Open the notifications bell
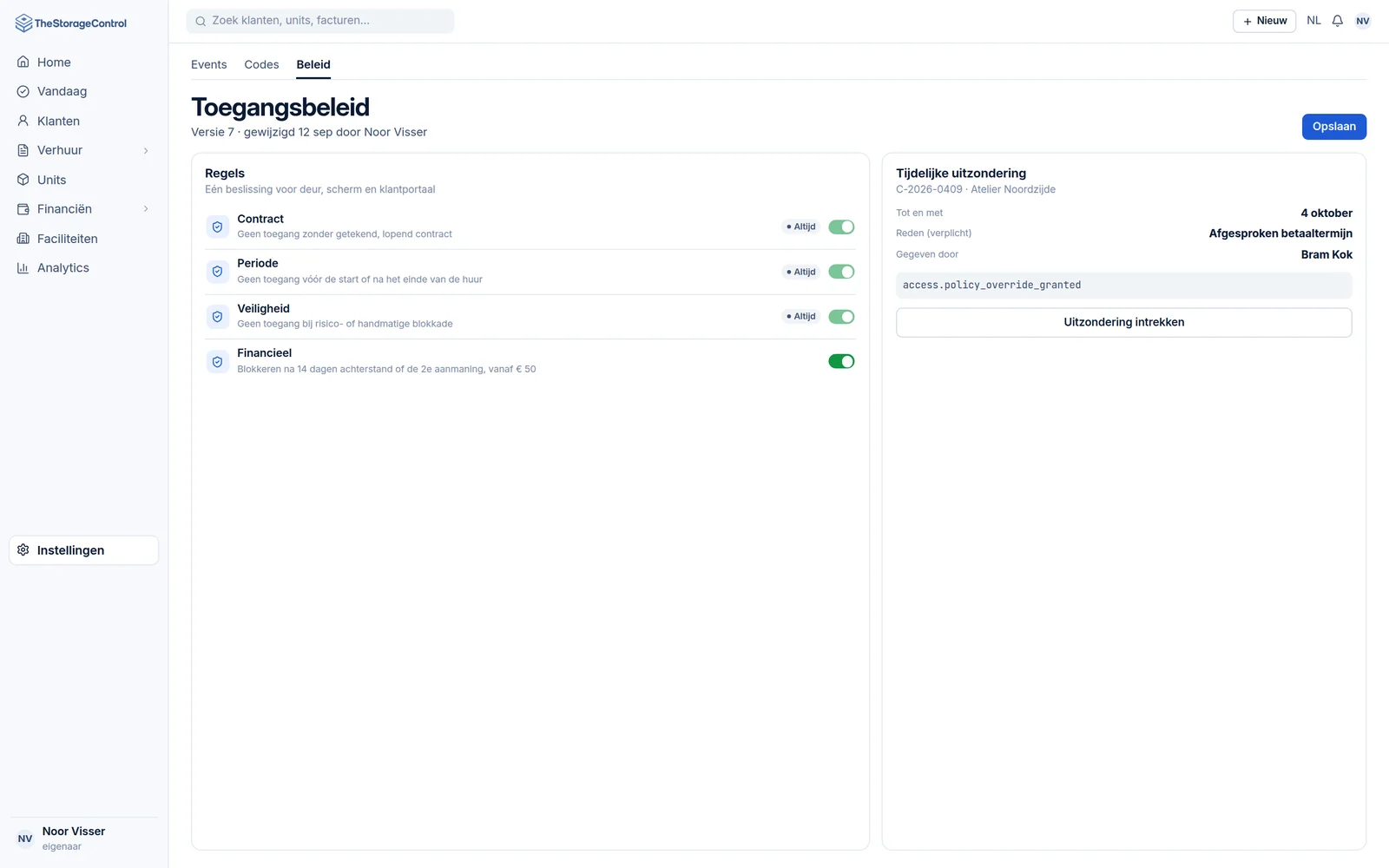1389x868 pixels. pos(1338,21)
